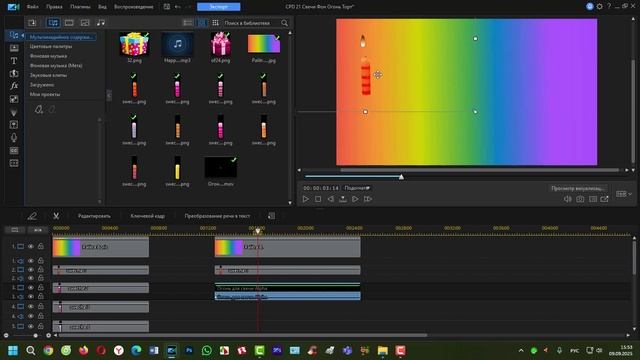
Task: Click the search magnifier in library
Action: click(284, 23)
